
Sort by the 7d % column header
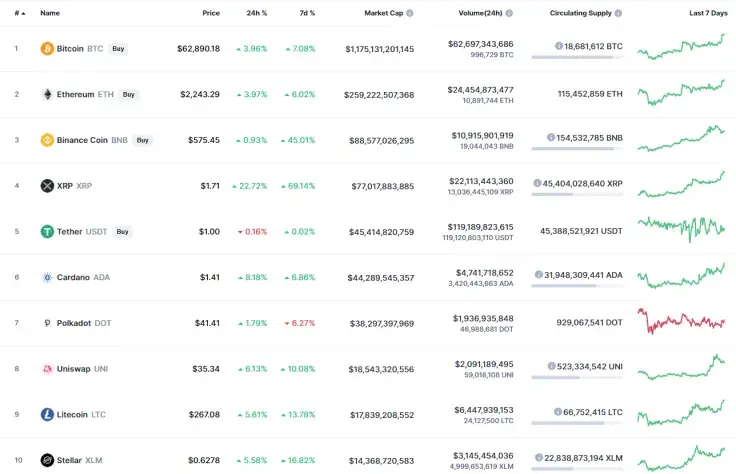306,13
